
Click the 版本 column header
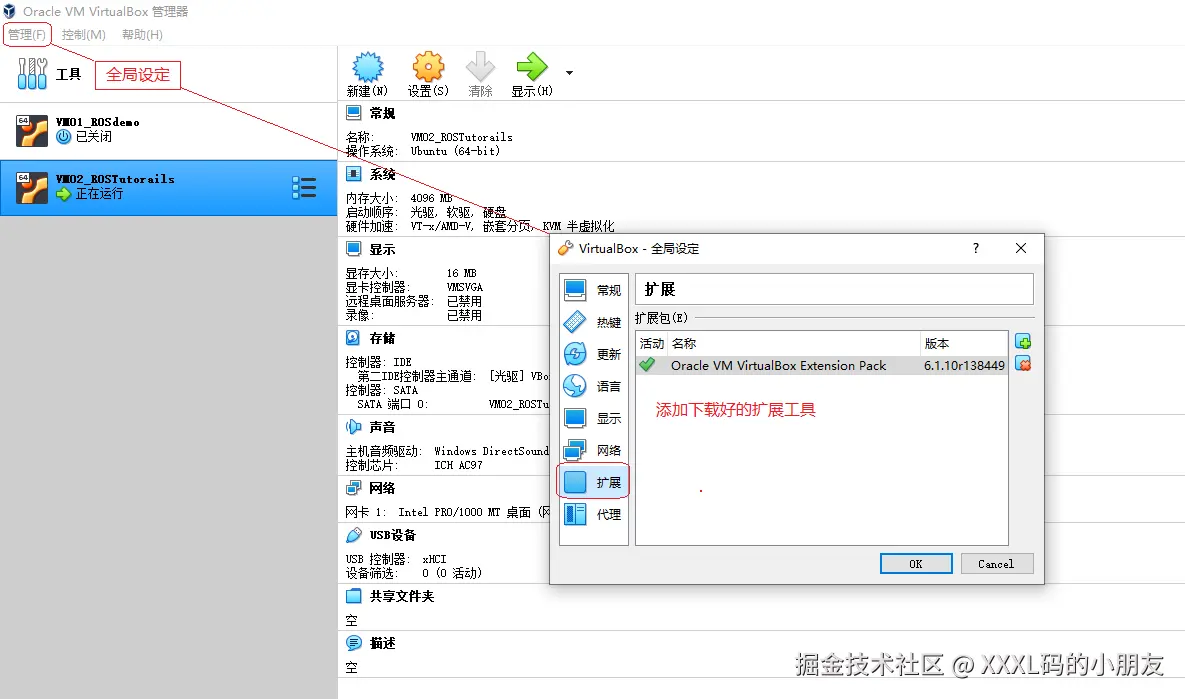point(964,344)
